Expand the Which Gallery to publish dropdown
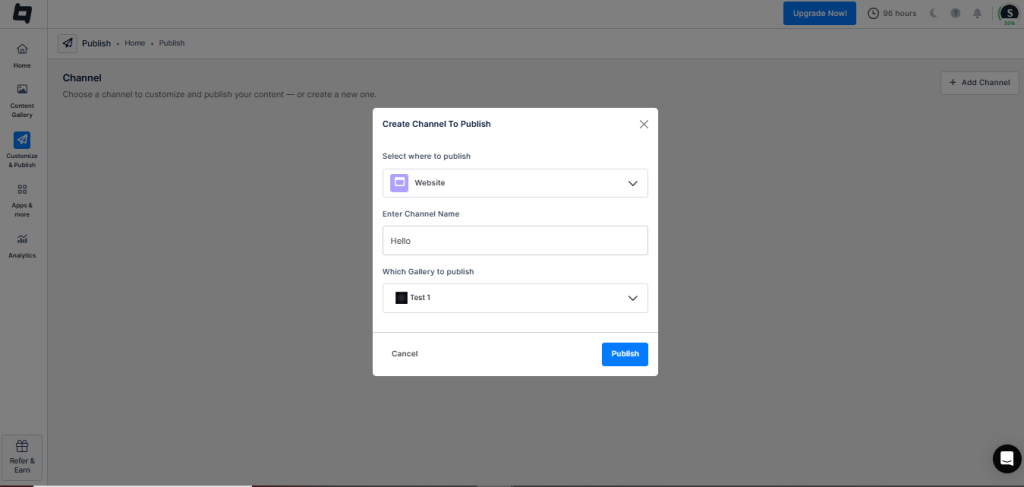 click(x=515, y=298)
